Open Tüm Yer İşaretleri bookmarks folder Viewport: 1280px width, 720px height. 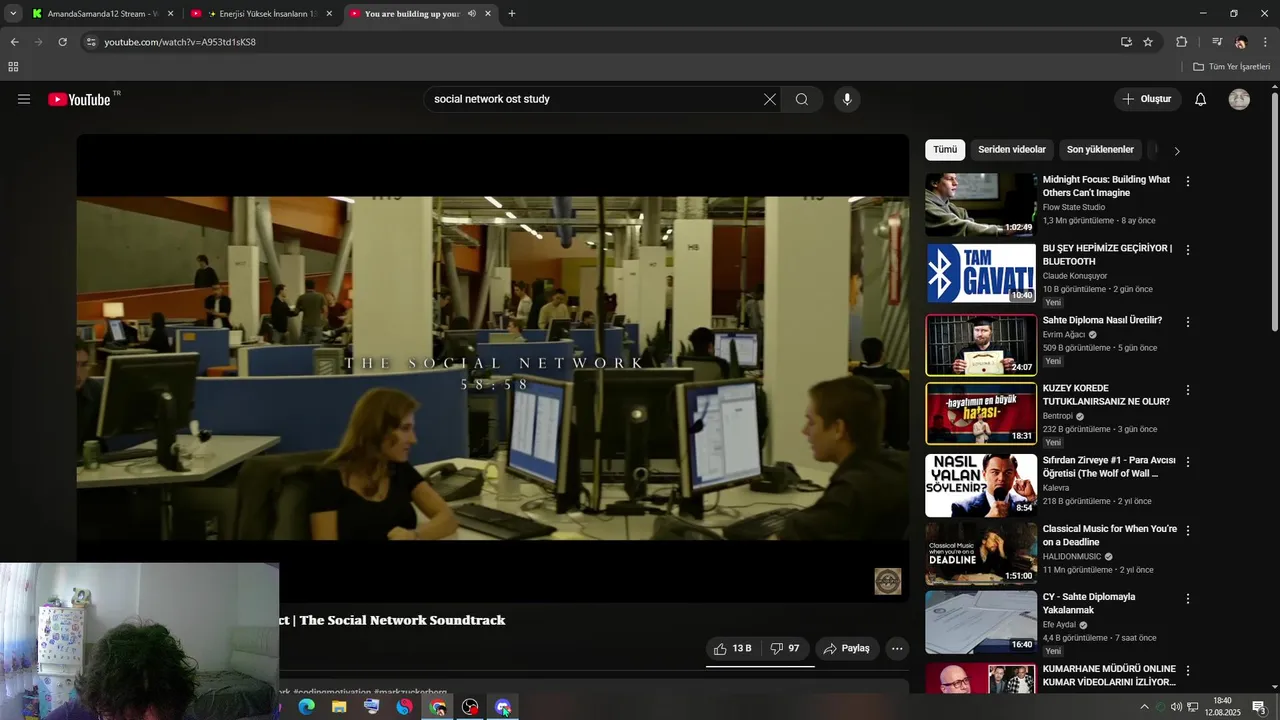pos(1231,67)
